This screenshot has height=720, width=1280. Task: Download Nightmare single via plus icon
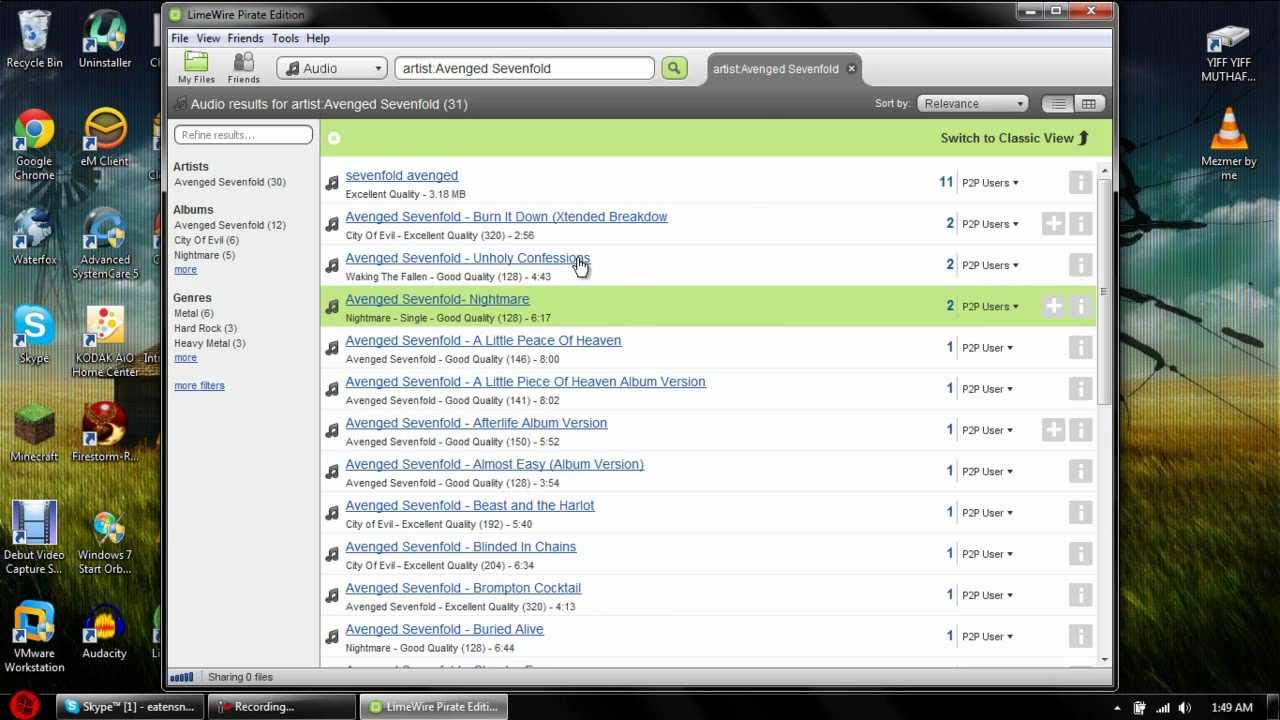point(1053,306)
